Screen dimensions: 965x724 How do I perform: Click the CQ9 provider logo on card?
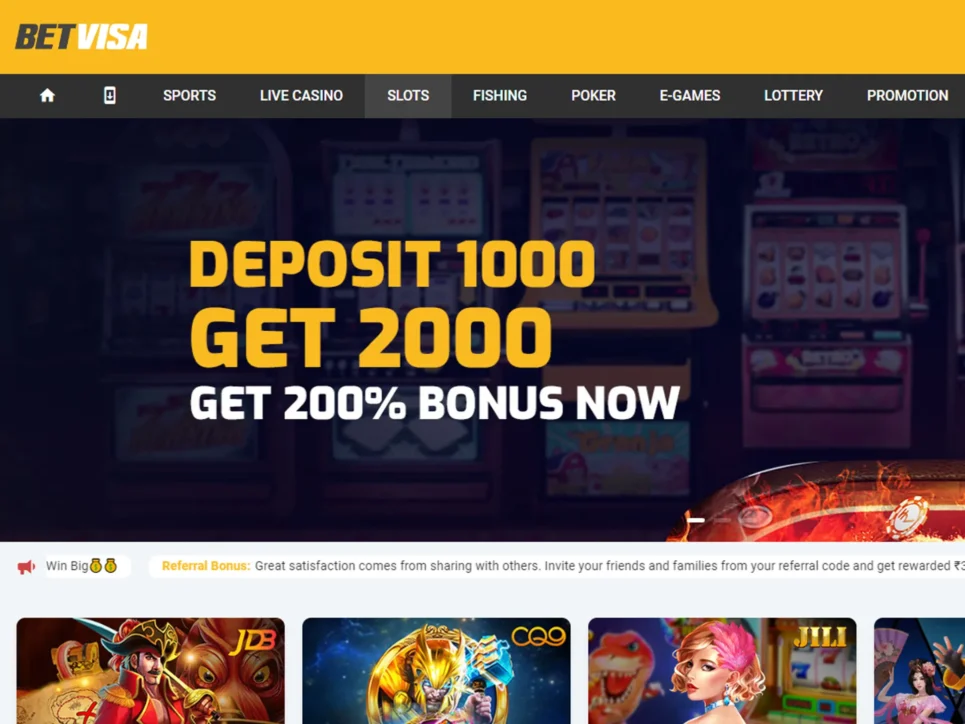(x=539, y=637)
